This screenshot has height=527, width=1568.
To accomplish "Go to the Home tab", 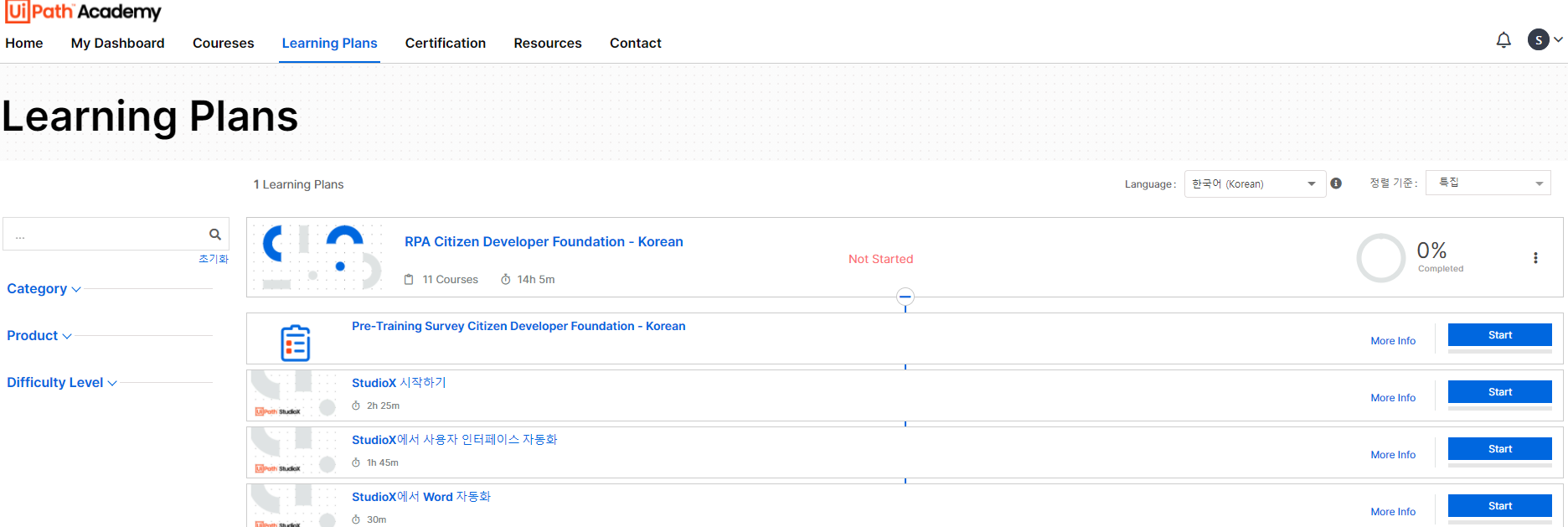I will click(24, 43).
